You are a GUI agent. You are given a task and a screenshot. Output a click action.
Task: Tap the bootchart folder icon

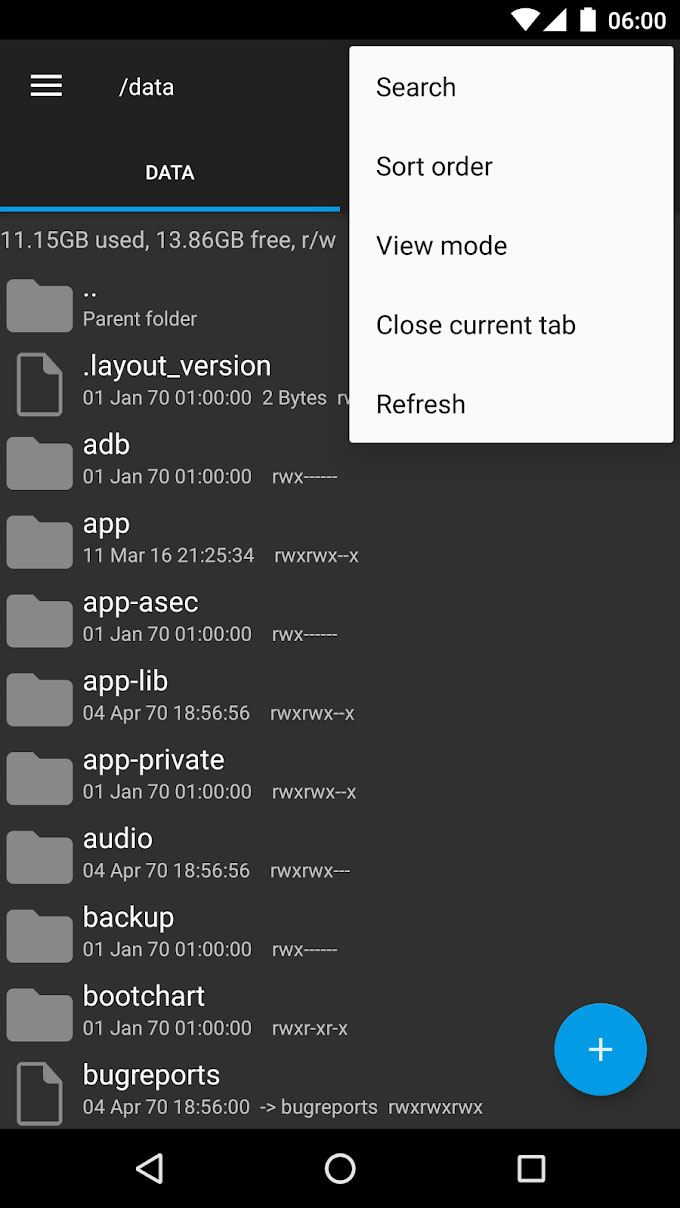pos(39,1013)
